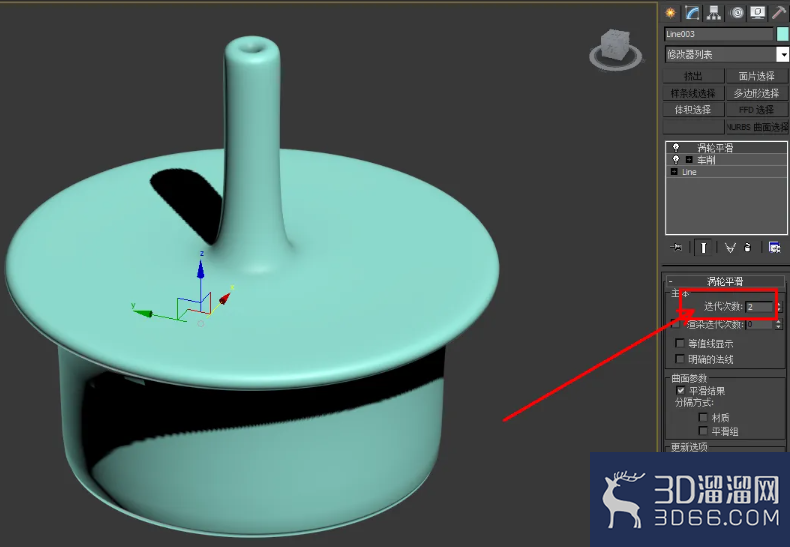Click the 体积选择 modifier button
This screenshot has height=547, width=790.
pos(693,109)
